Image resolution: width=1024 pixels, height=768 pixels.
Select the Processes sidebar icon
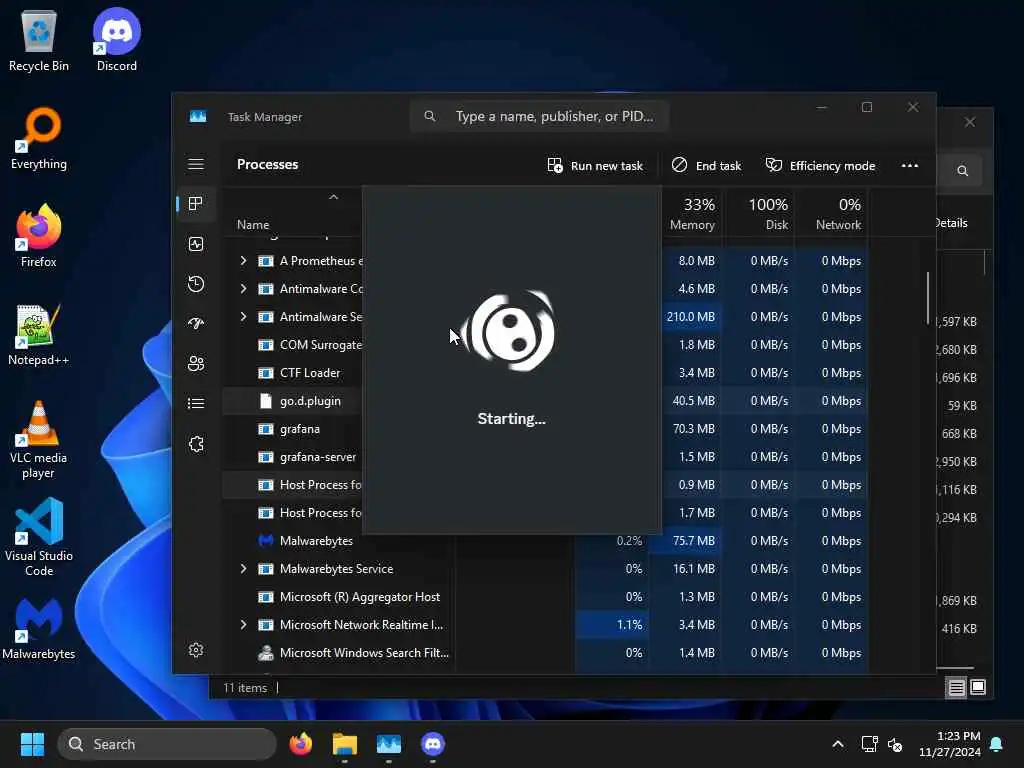tap(196, 204)
